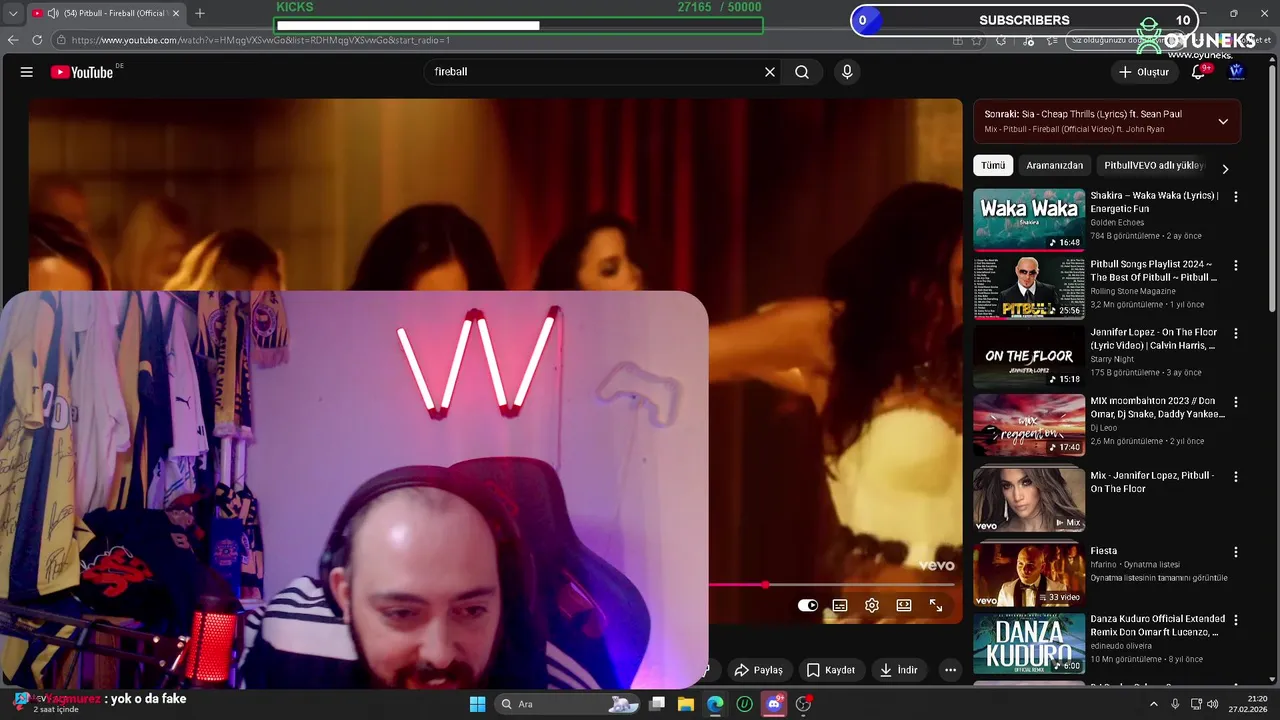Select the PitbullVEVO adlı yükleyen chip
The width and height of the screenshot is (1280, 720).
click(x=1153, y=165)
